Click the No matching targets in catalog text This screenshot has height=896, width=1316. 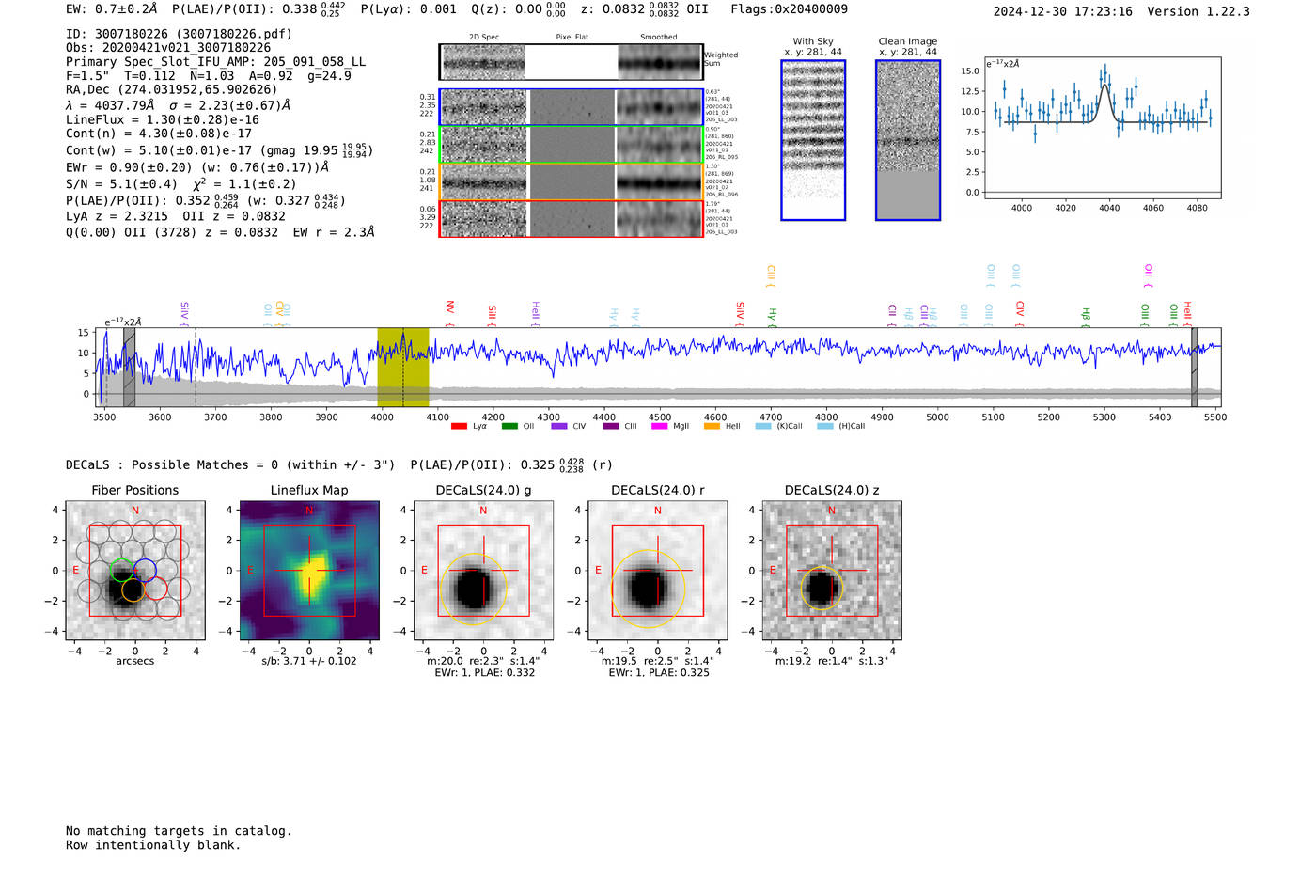point(179,831)
